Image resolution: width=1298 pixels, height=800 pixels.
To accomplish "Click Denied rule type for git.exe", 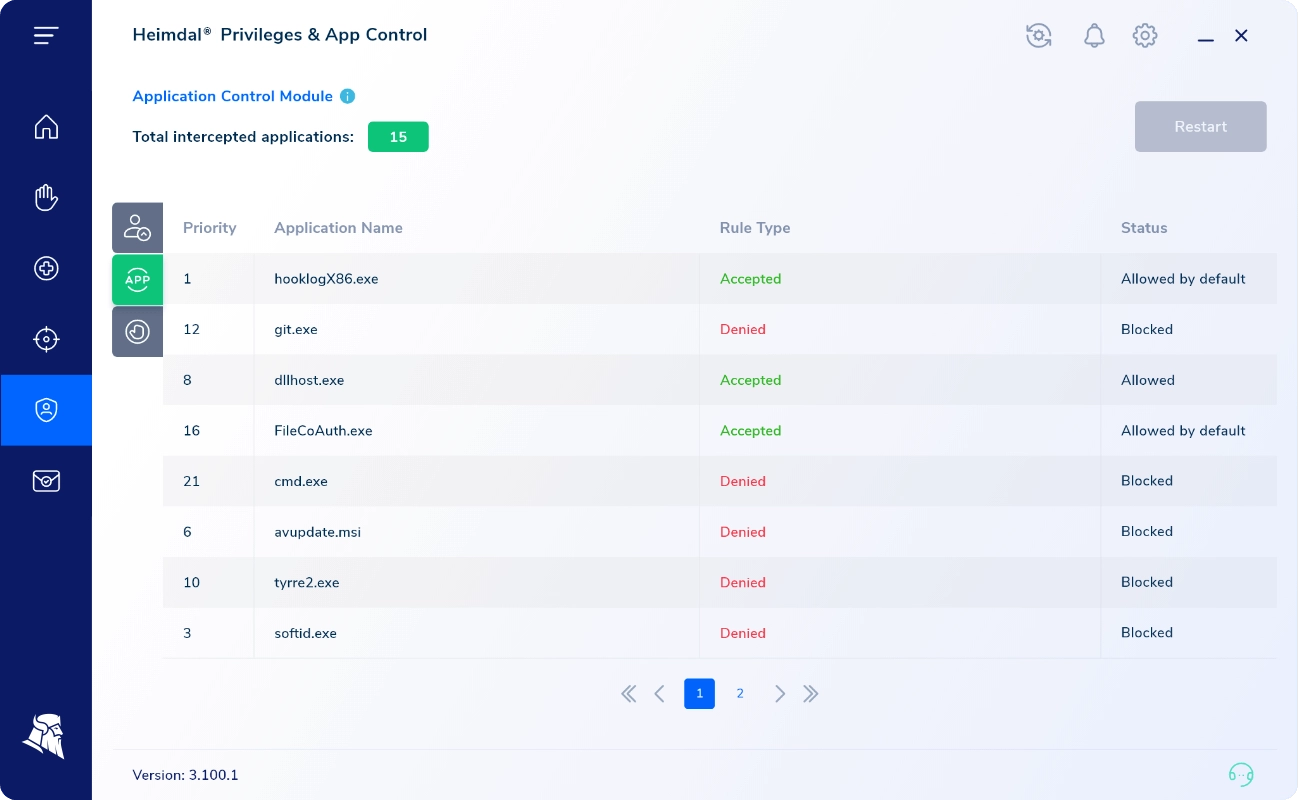I will click(743, 329).
